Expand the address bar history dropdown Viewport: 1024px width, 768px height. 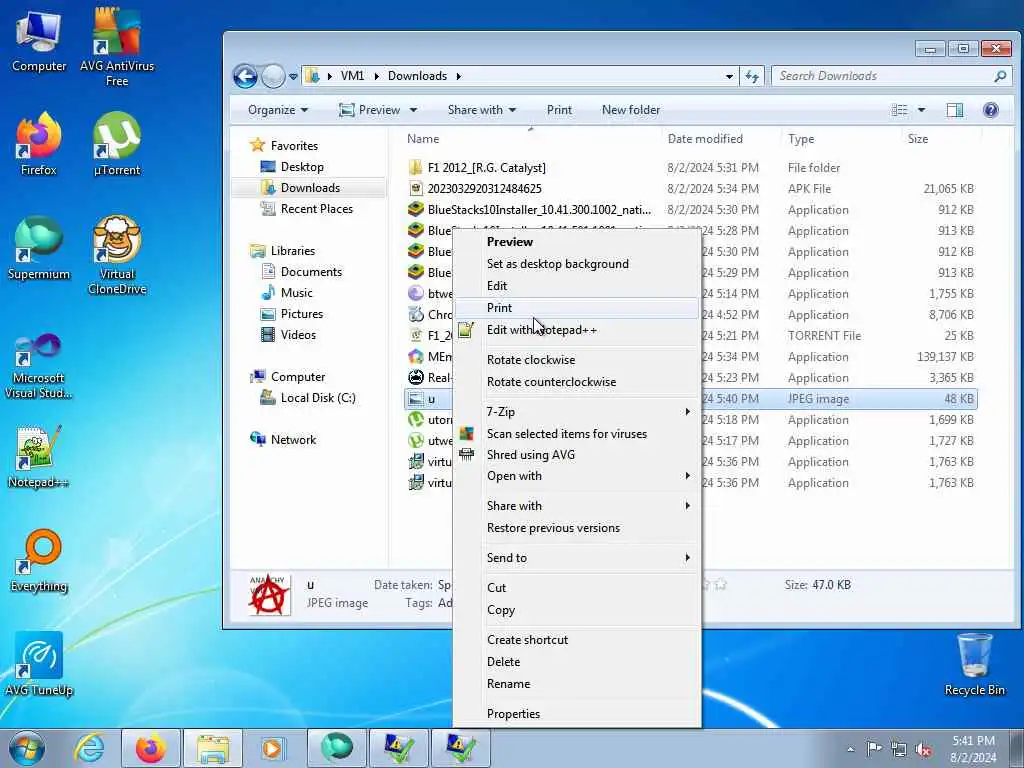[x=729, y=76]
